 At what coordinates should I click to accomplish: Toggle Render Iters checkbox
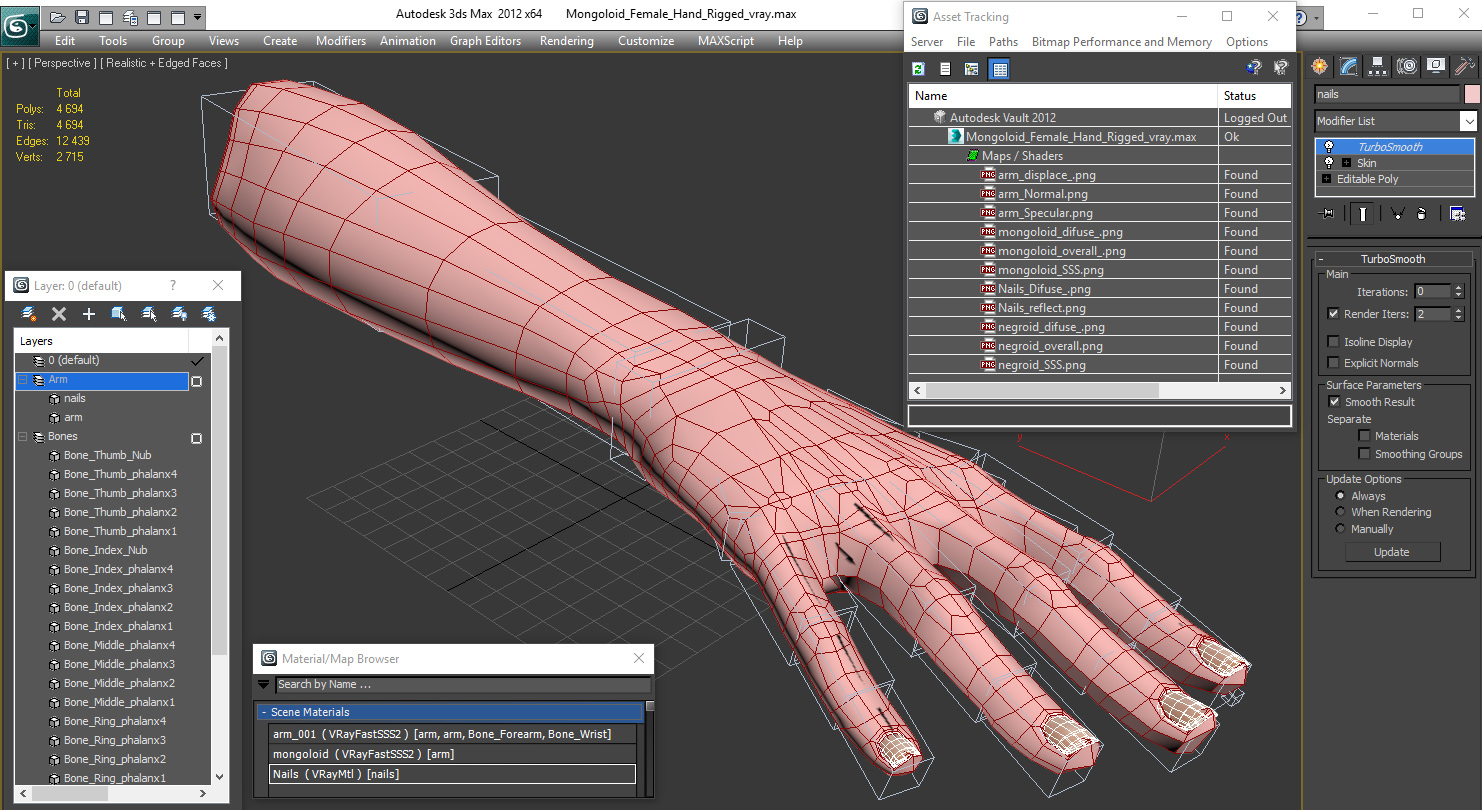[1333, 314]
